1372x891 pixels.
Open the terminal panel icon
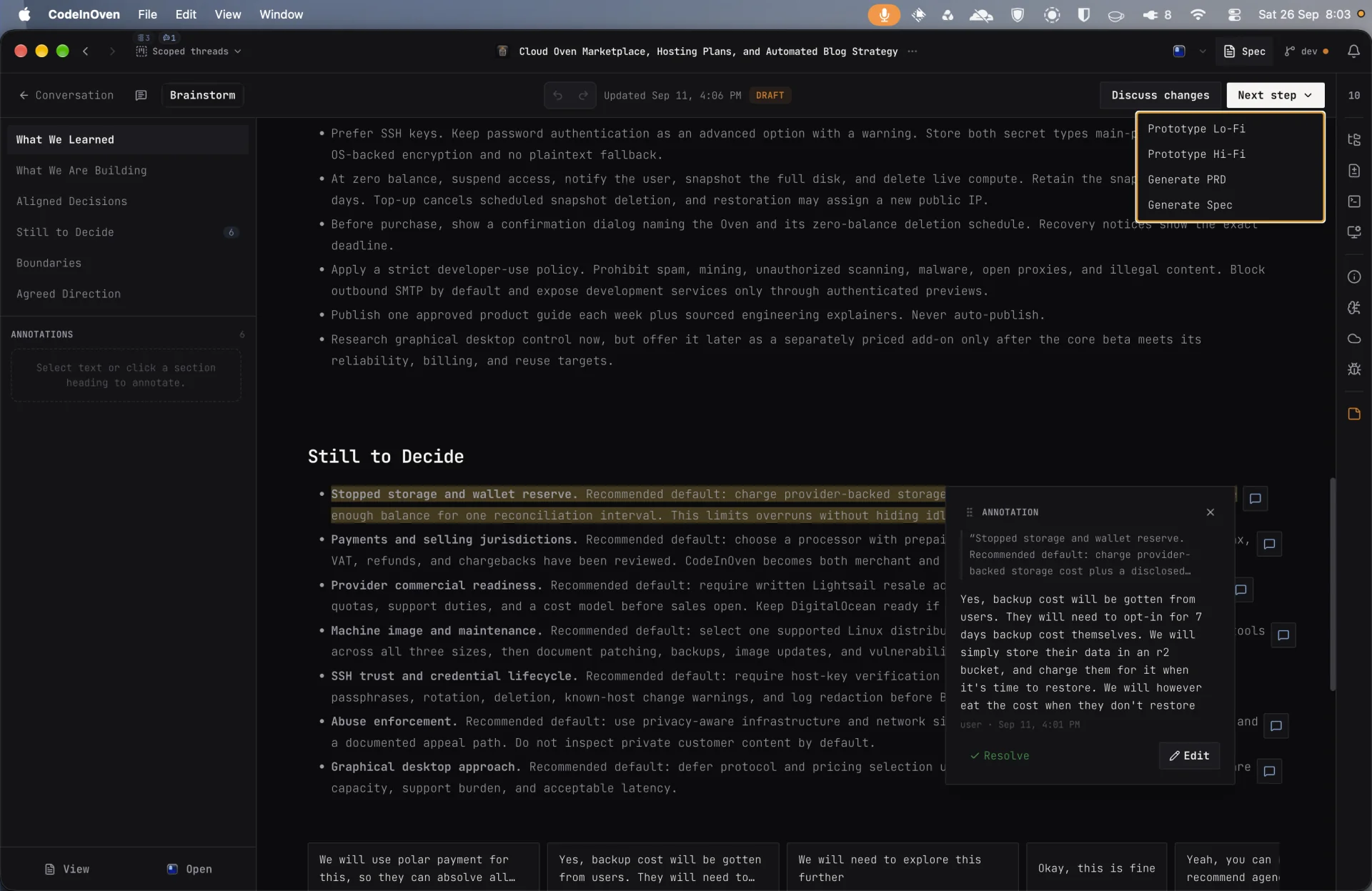point(1353,201)
